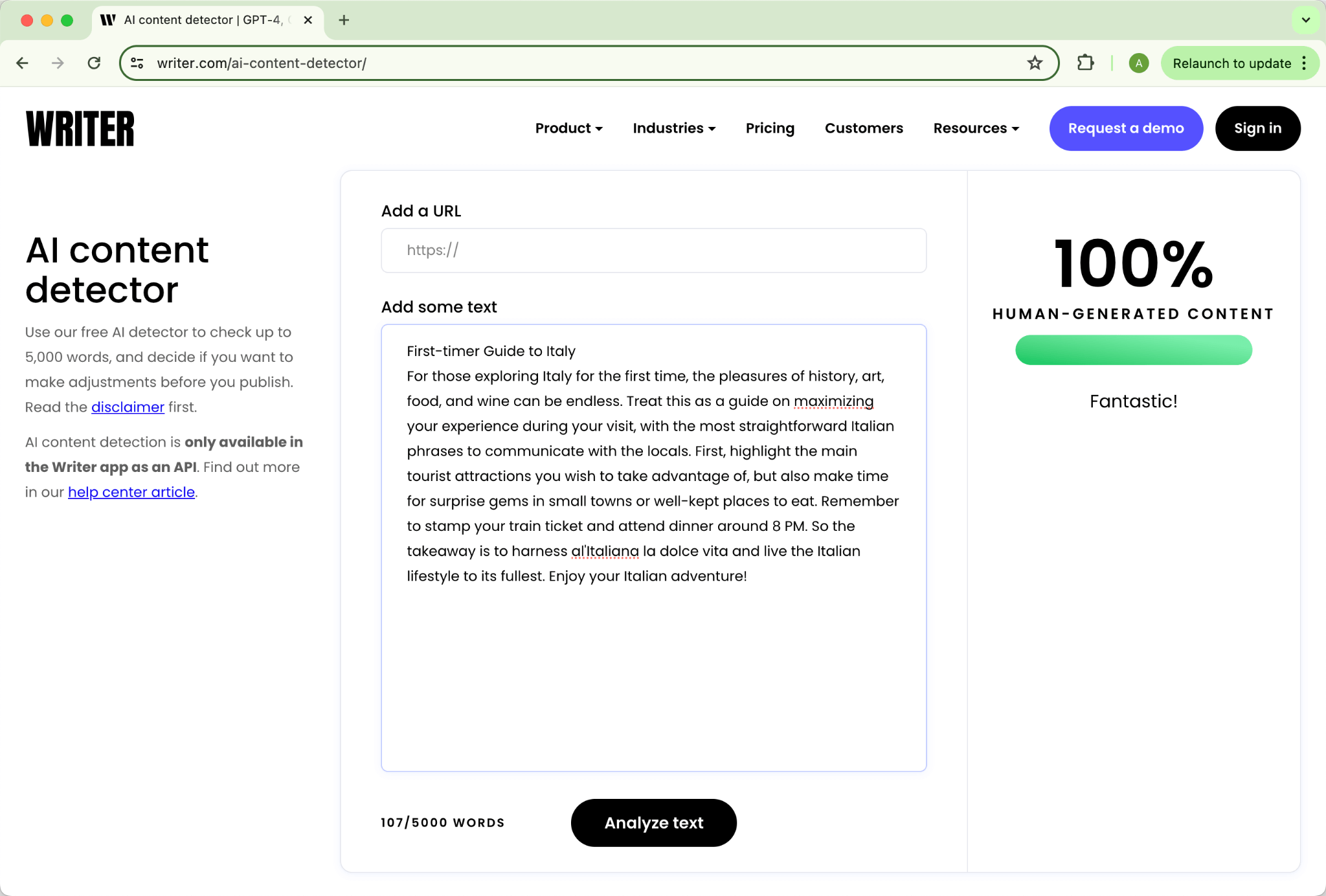
Task: Click the green human-generated score bar
Action: tap(1134, 350)
